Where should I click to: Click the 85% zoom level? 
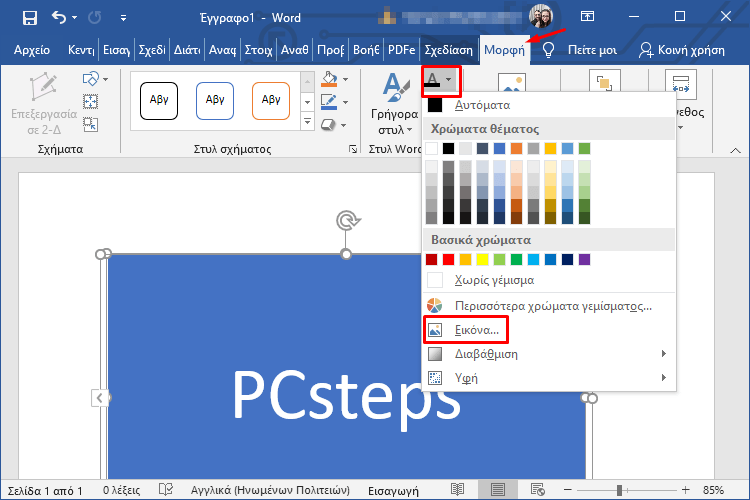(713, 490)
